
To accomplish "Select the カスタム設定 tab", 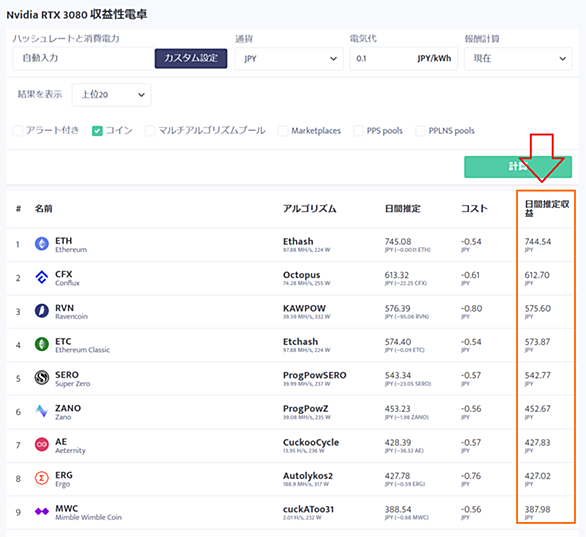I will point(191,58).
